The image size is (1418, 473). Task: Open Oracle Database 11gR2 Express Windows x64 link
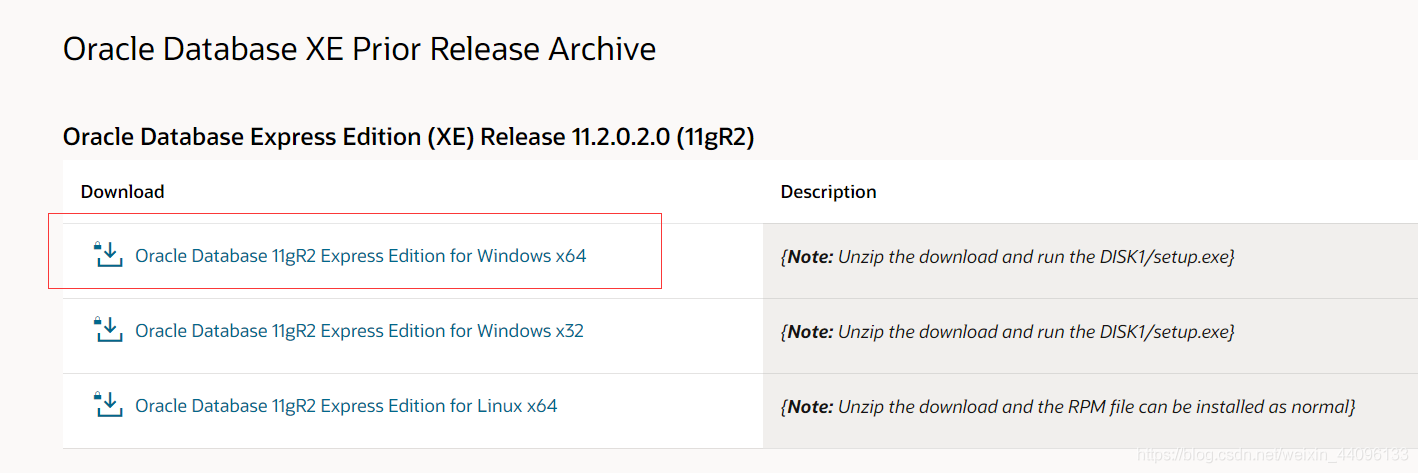[360, 256]
